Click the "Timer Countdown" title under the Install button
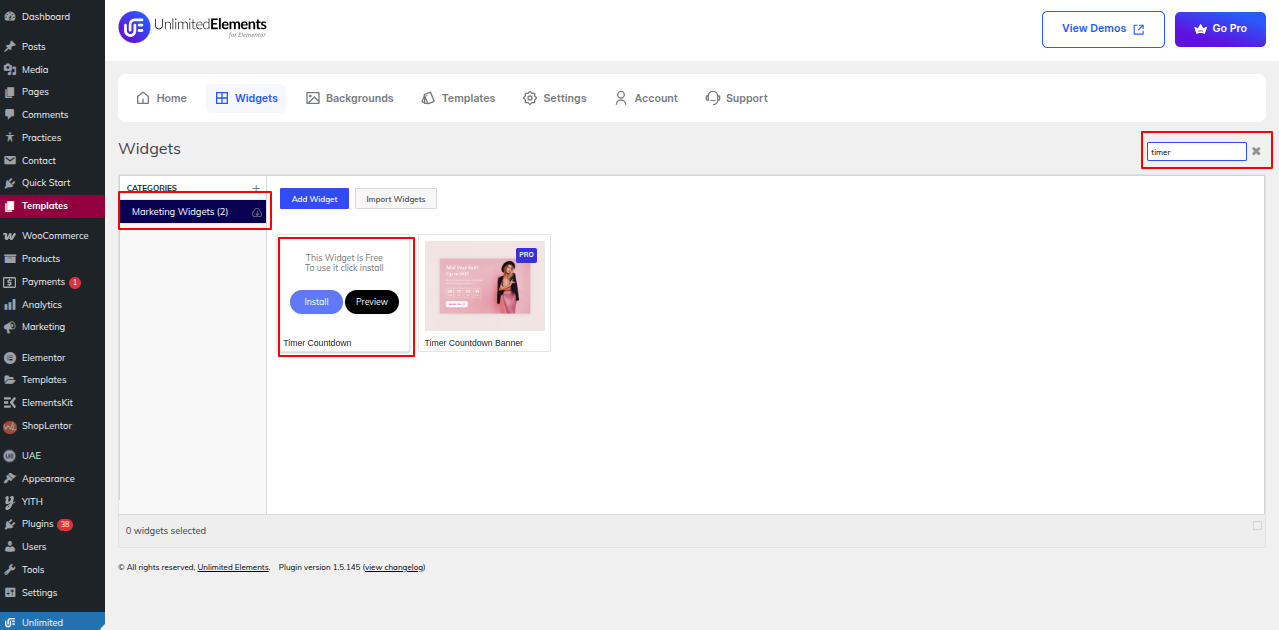The height and width of the screenshot is (630, 1279). coord(317,343)
